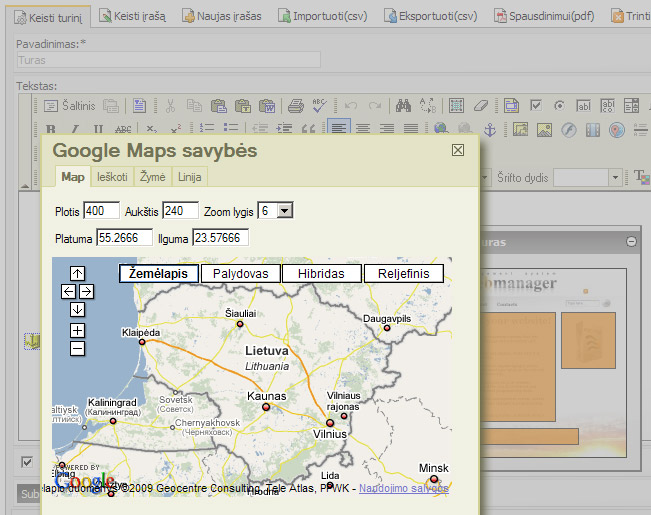Image resolution: width=651 pixels, height=515 pixels.
Task: Click the Form insert icon
Action: [512, 106]
